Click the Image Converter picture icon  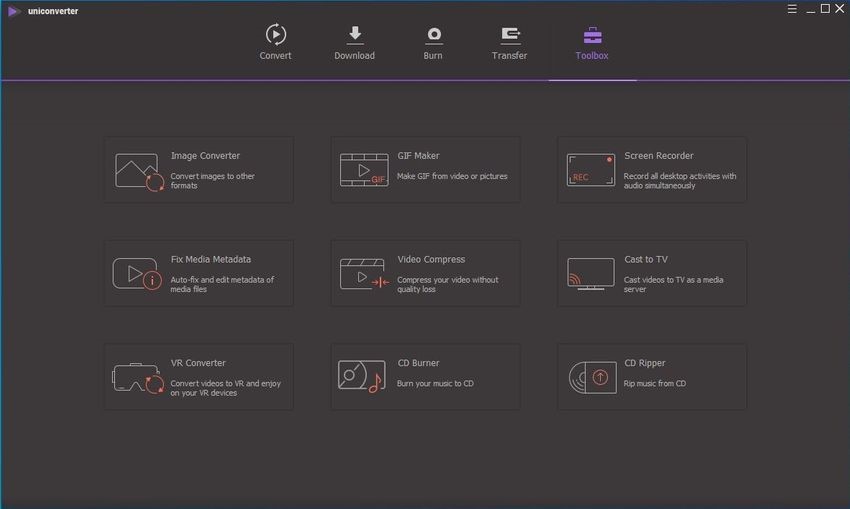click(138, 171)
